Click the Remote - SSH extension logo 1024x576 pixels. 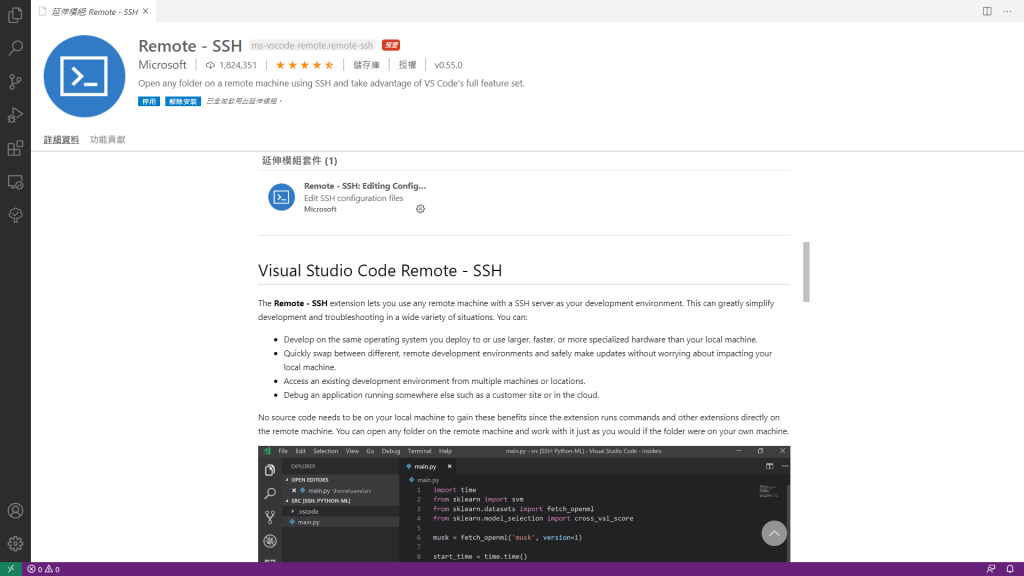click(x=84, y=76)
